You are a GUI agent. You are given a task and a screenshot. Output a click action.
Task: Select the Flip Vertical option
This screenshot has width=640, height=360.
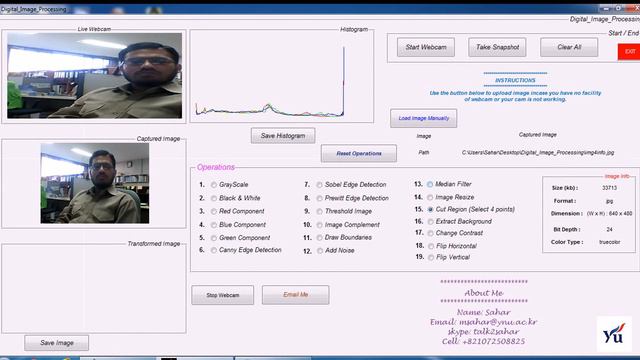431,258
